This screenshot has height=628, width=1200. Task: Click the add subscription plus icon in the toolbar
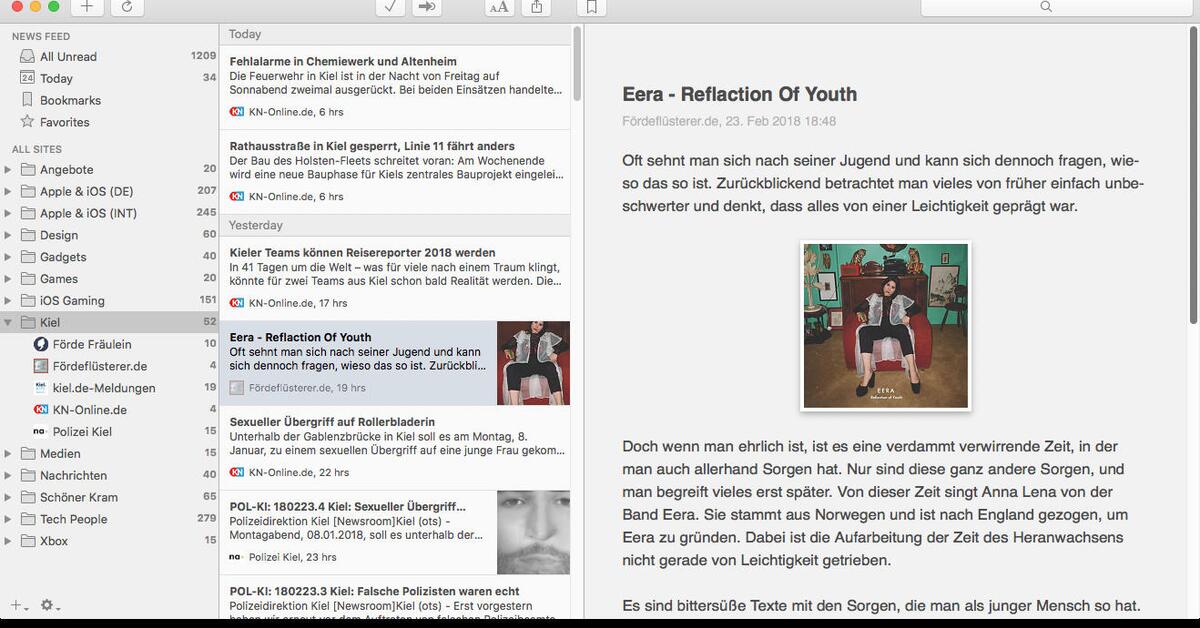[85, 8]
